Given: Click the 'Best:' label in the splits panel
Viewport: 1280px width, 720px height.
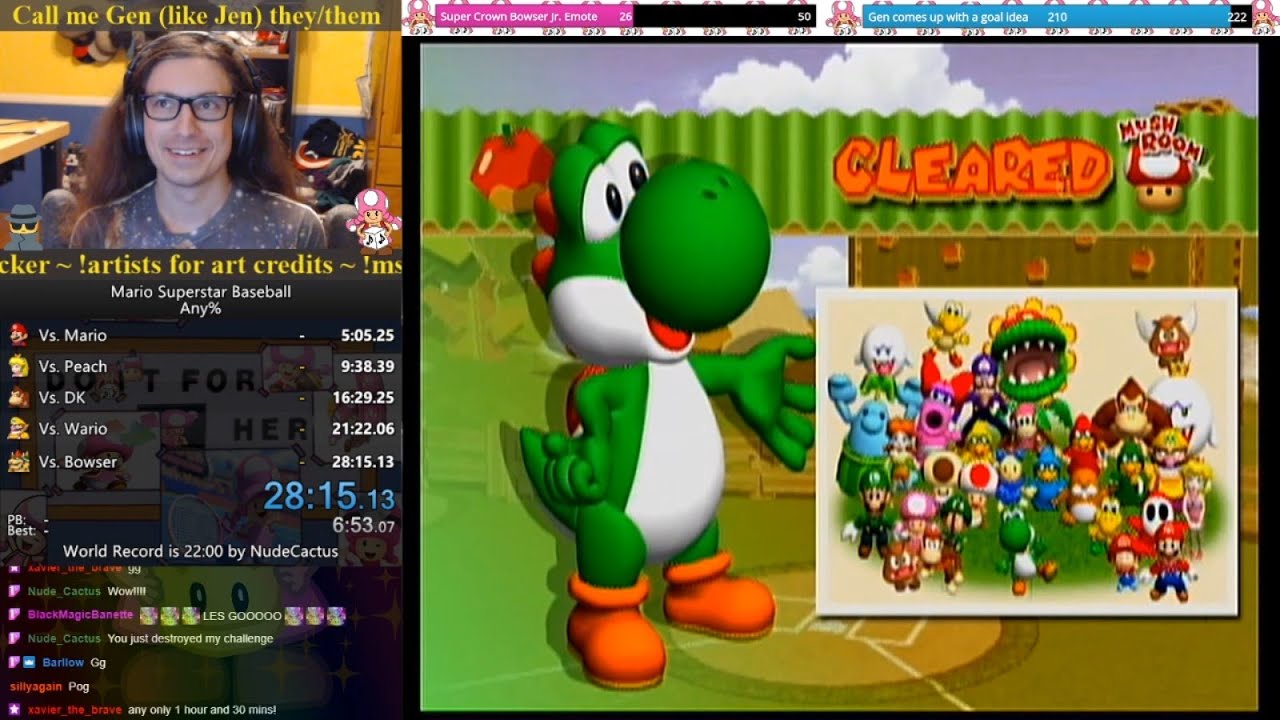Looking at the screenshot, I should tap(20, 531).
